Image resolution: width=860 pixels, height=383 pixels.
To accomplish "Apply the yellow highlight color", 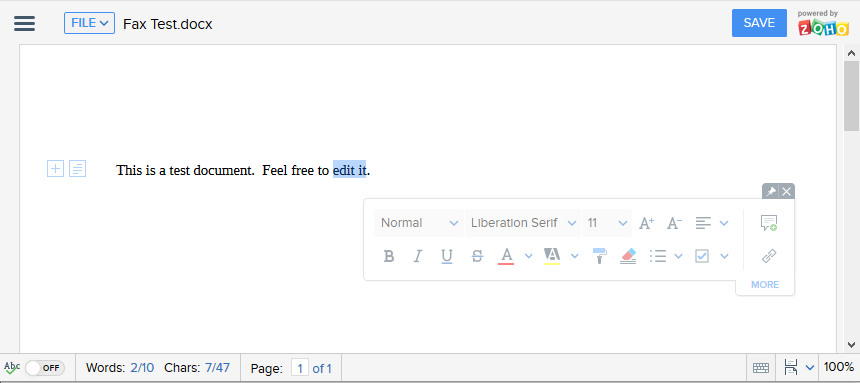I will pyautogui.click(x=552, y=256).
